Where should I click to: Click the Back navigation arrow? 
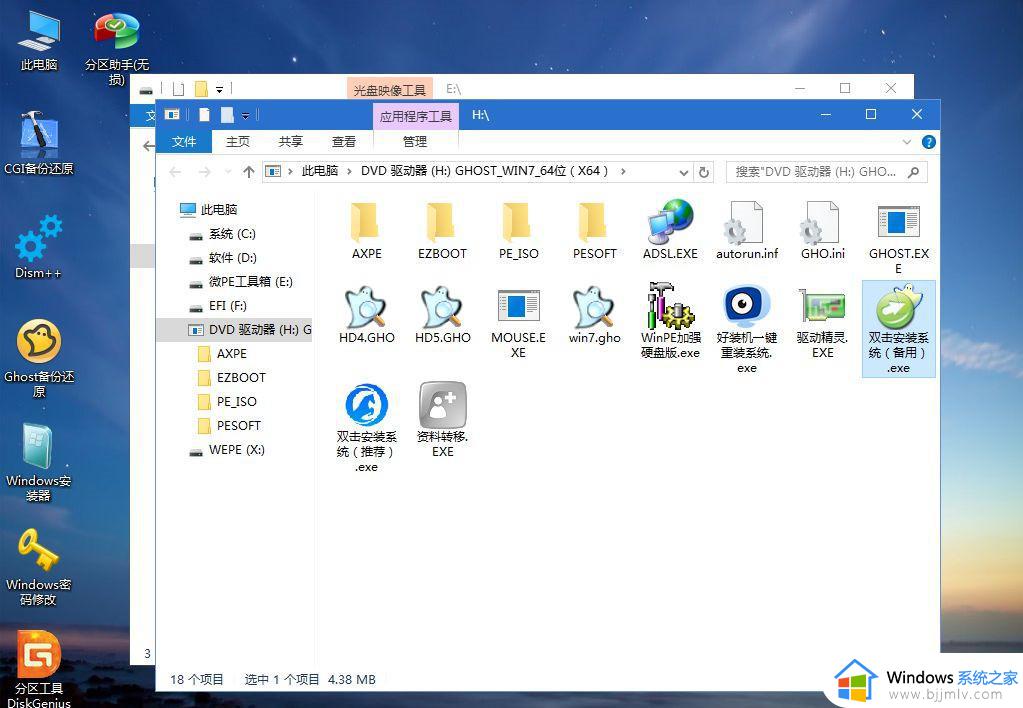coord(175,172)
